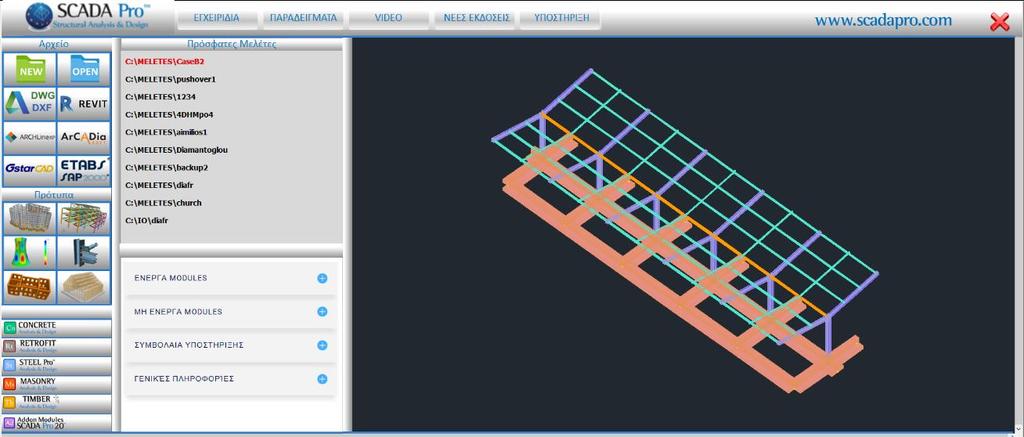Import a model from Revit
1024x437 pixels.
(x=84, y=104)
